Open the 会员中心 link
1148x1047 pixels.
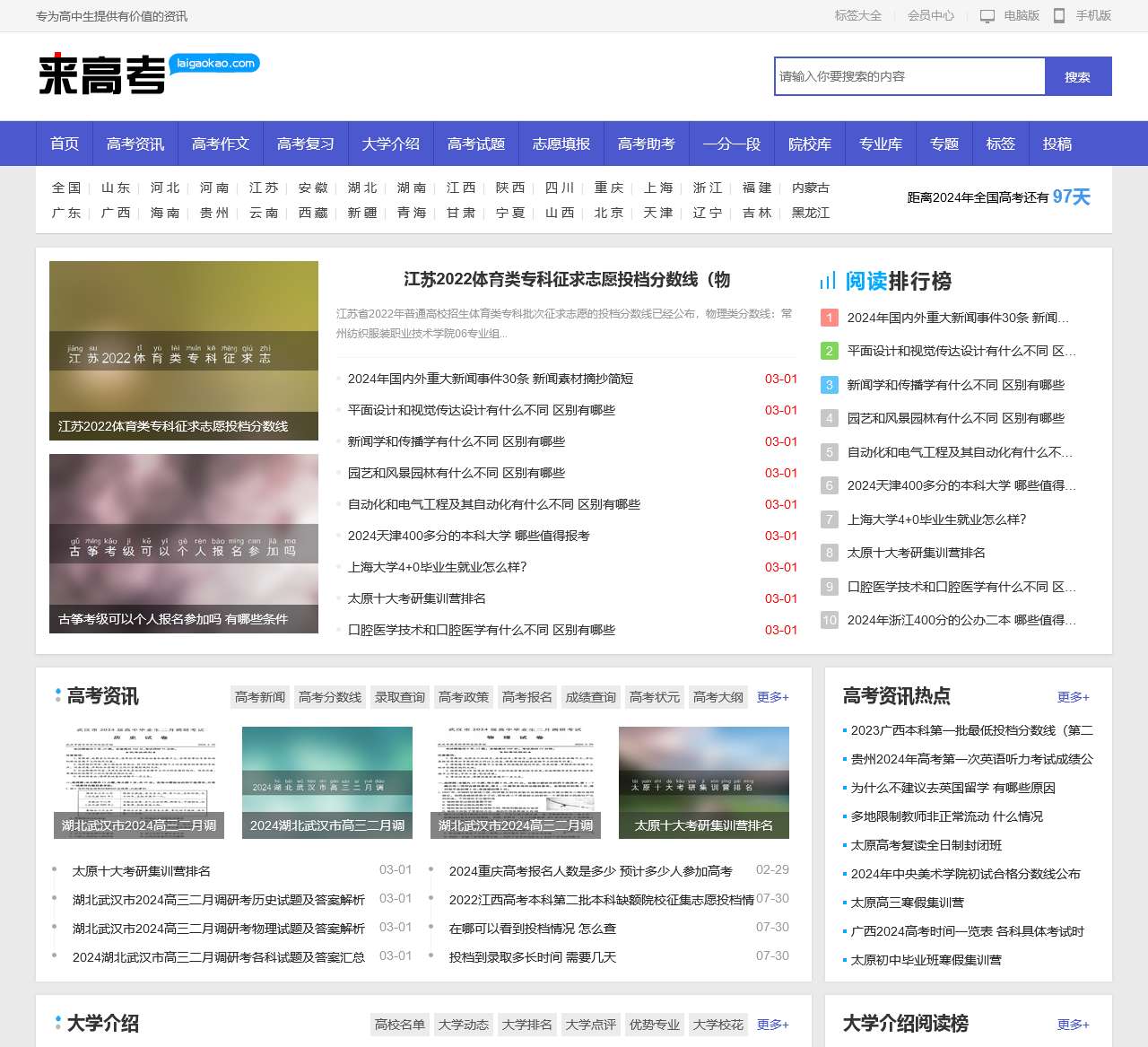929,15
